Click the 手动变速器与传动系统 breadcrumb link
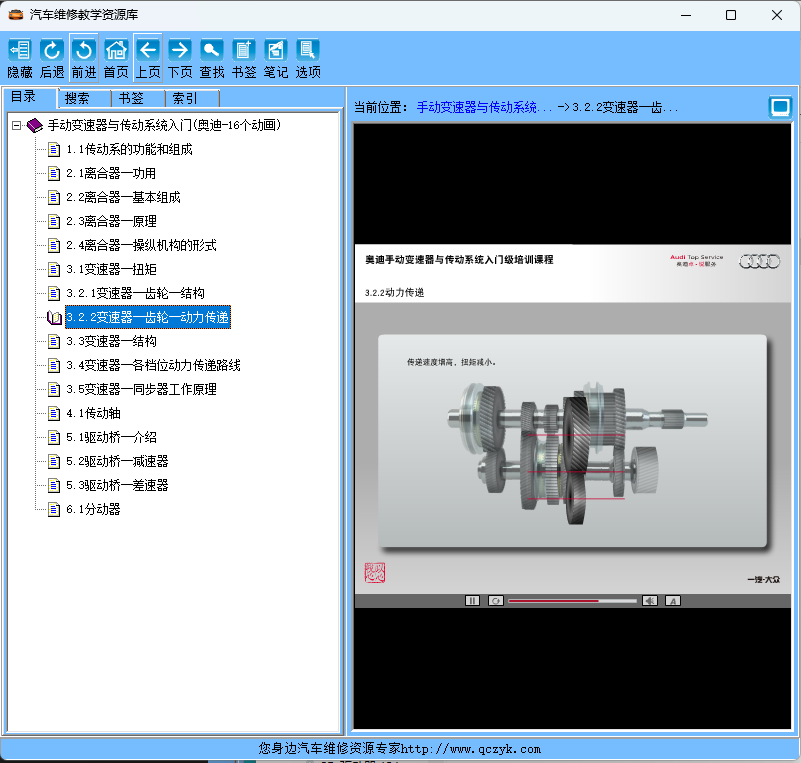This screenshot has height=763, width=801. click(x=484, y=107)
